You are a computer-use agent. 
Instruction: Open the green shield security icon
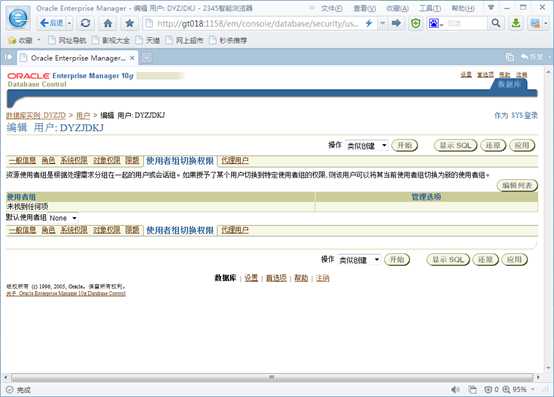tap(416, 24)
